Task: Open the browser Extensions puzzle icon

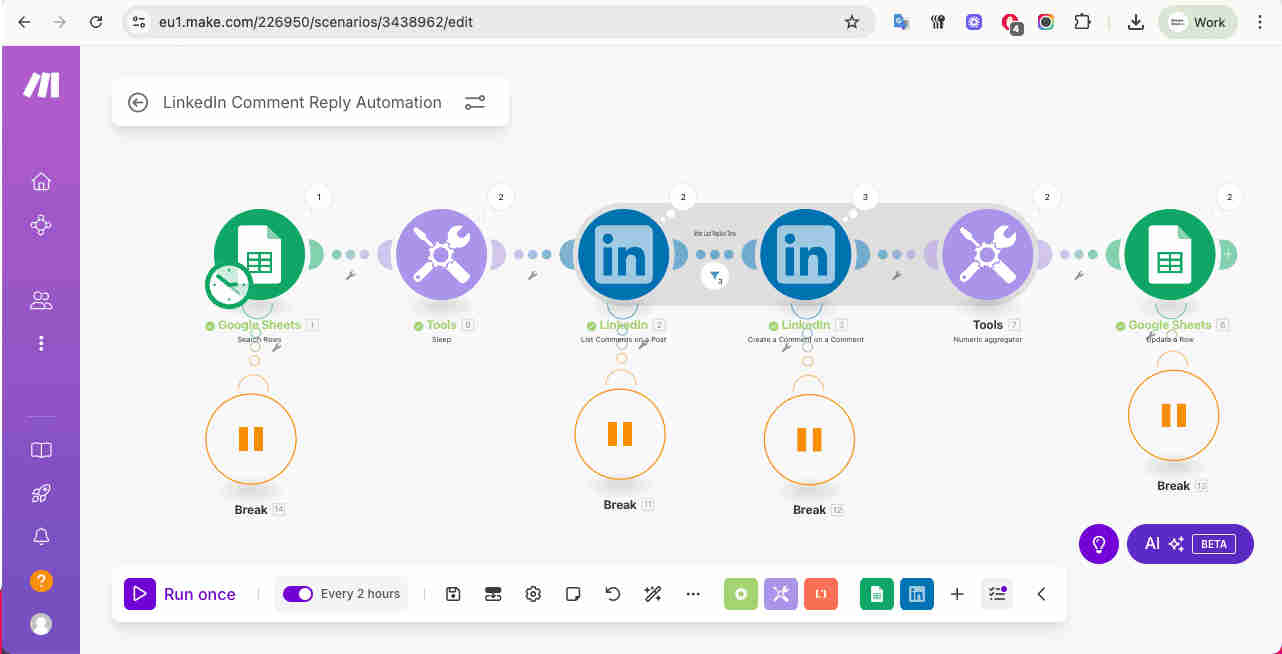Action: coord(1082,22)
